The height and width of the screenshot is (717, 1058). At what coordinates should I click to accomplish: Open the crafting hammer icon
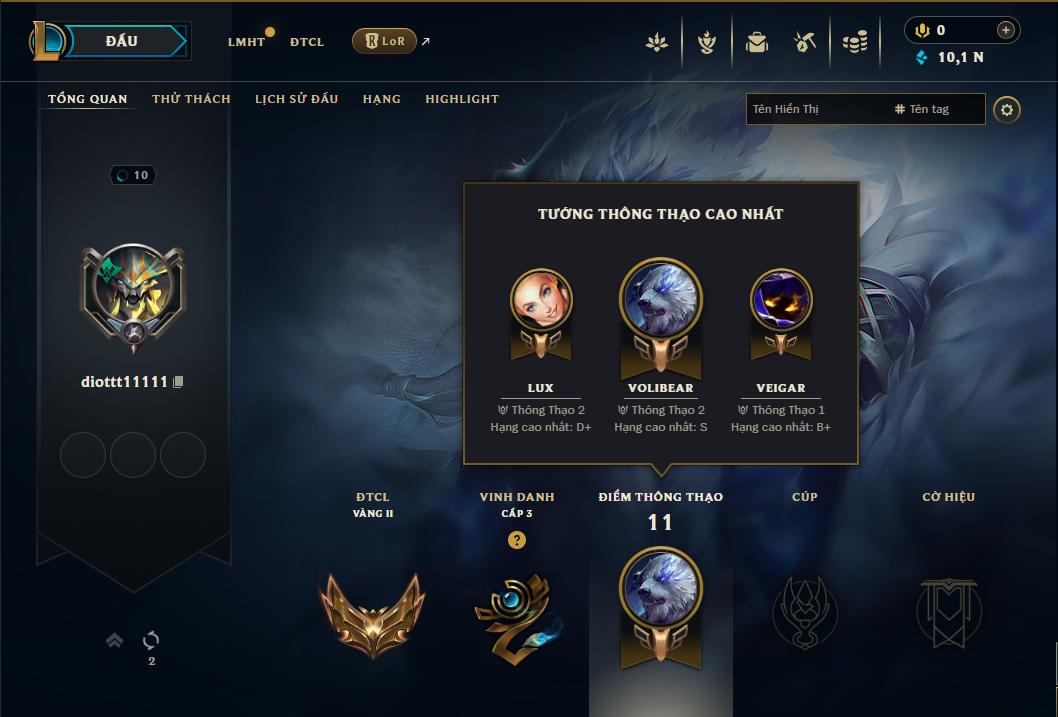click(805, 42)
